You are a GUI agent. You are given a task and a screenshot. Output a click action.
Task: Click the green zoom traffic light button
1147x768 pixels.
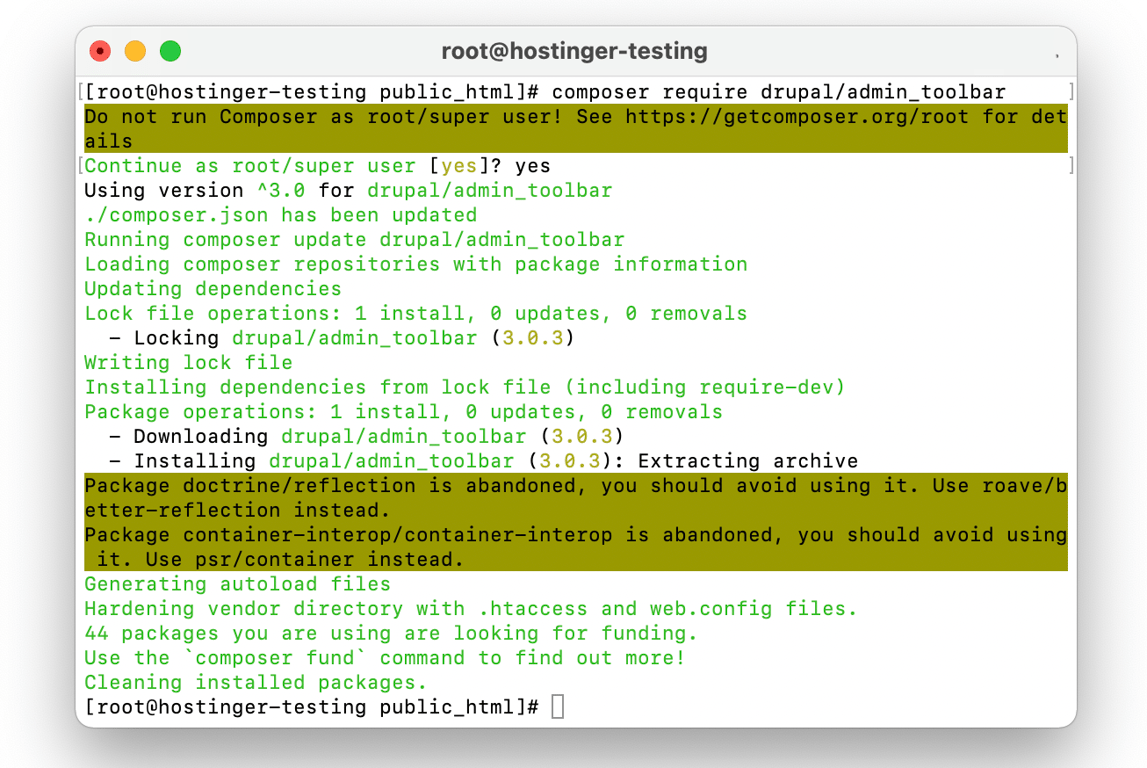point(170,49)
